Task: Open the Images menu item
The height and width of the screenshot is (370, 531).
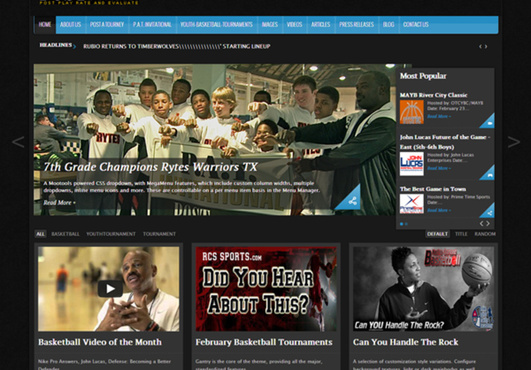Action: click(270, 25)
